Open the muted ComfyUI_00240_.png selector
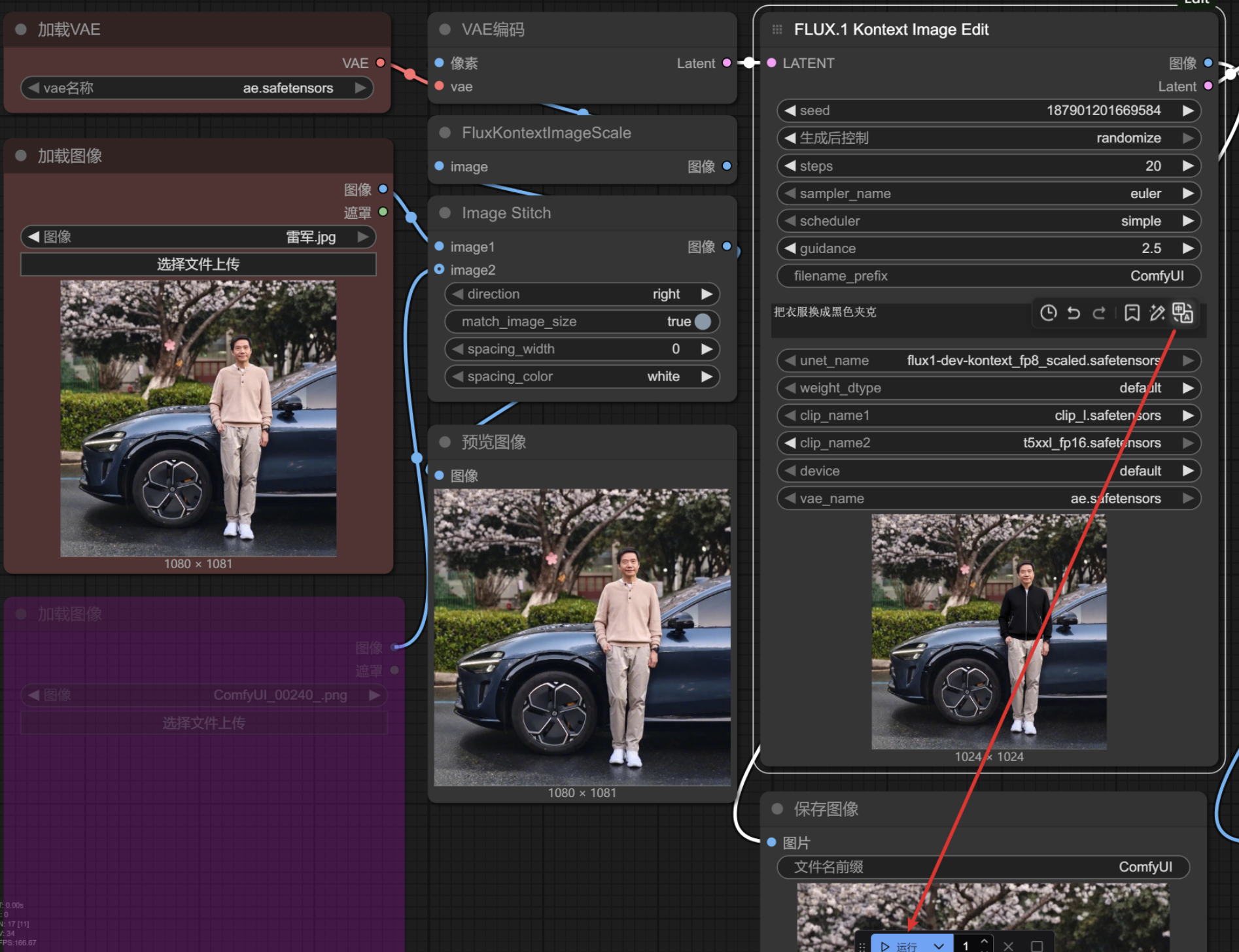This screenshot has width=1239, height=952. coord(203,695)
